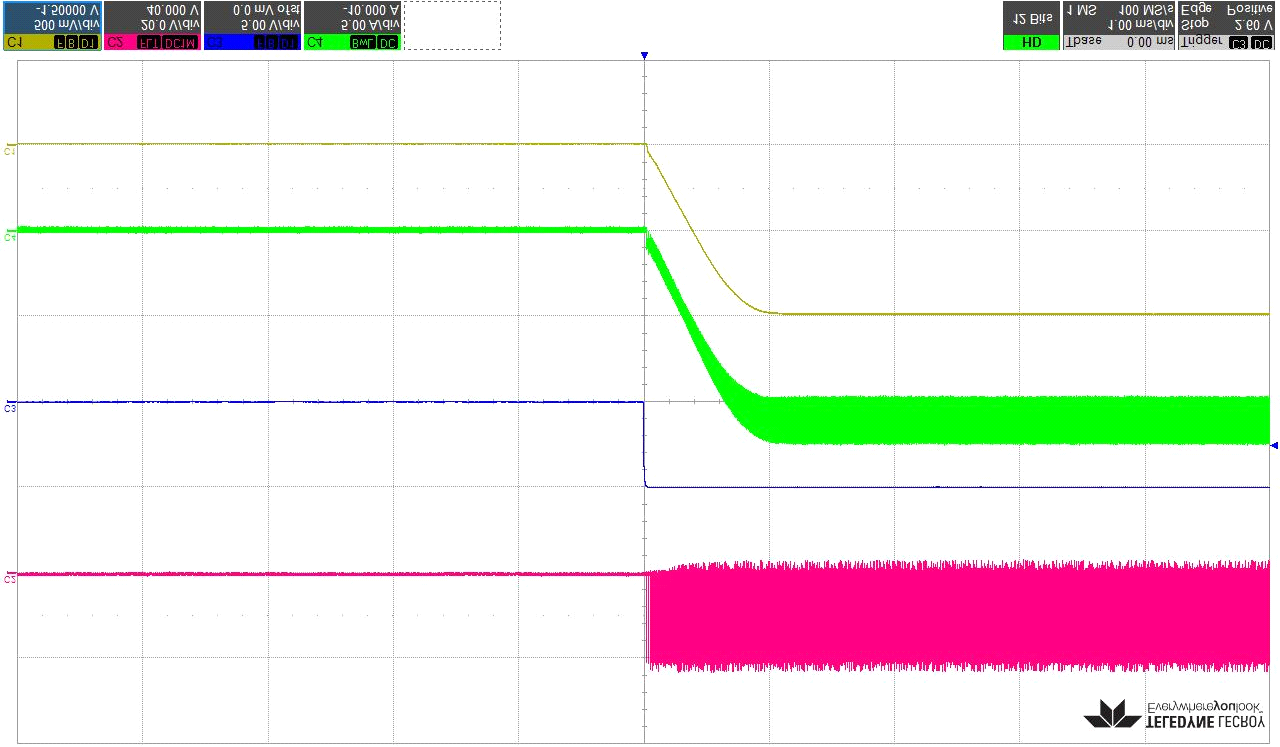The height and width of the screenshot is (747, 1280).
Task: Open the Tbase timebase descriptor box
Action: click(1118, 25)
